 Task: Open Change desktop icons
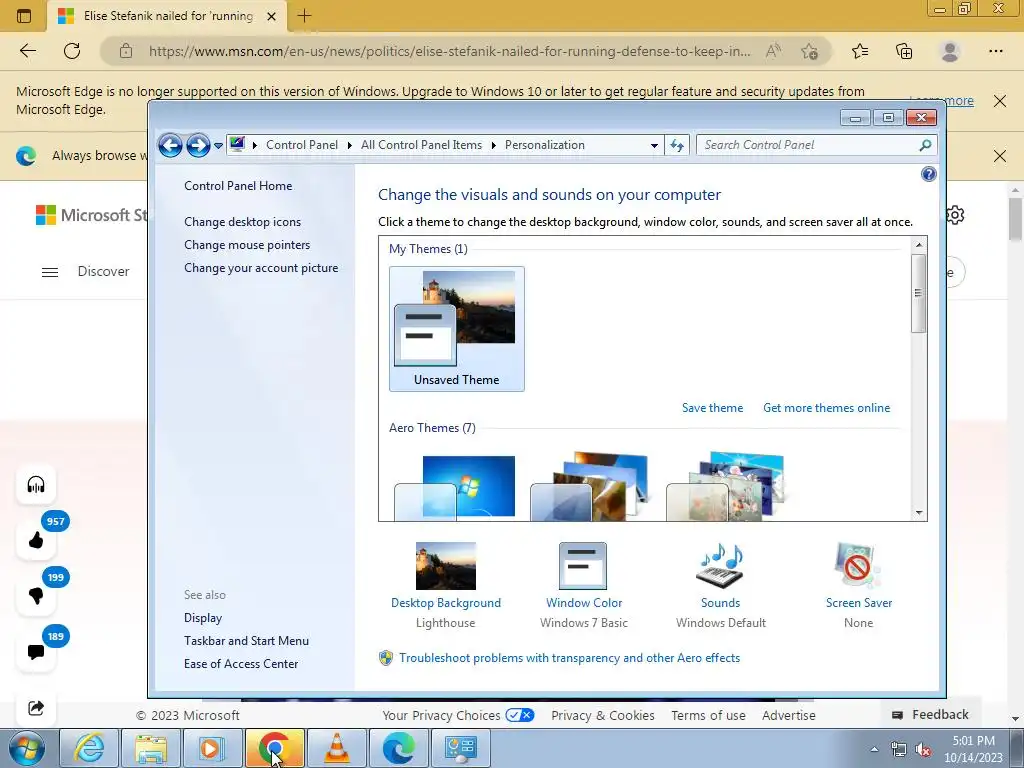pyautogui.click(x=242, y=221)
